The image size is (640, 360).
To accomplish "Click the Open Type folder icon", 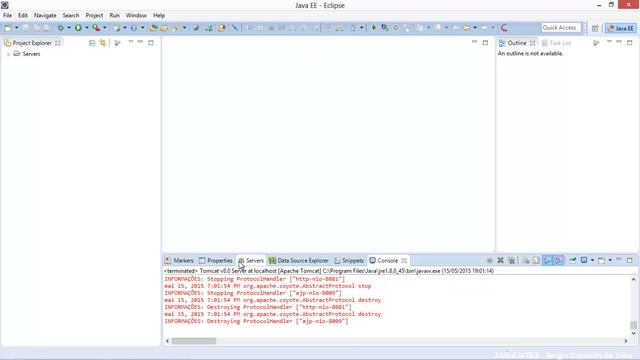I will (x=153, y=28).
